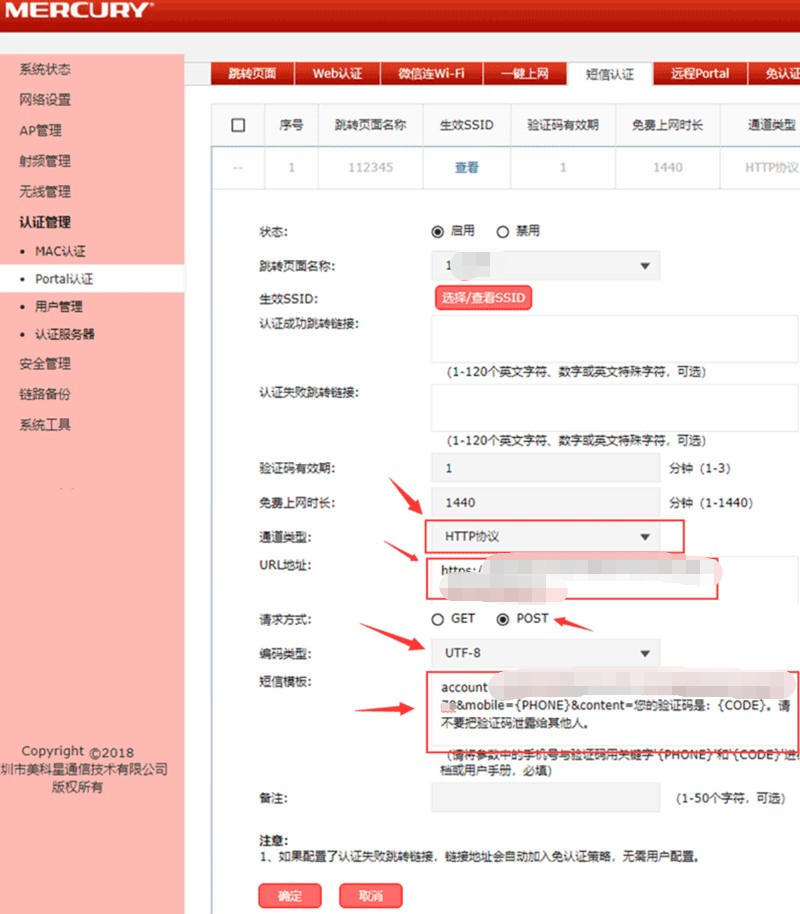Check the table header select-all checkbox
This screenshot has height=914, width=800.
(x=237, y=124)
